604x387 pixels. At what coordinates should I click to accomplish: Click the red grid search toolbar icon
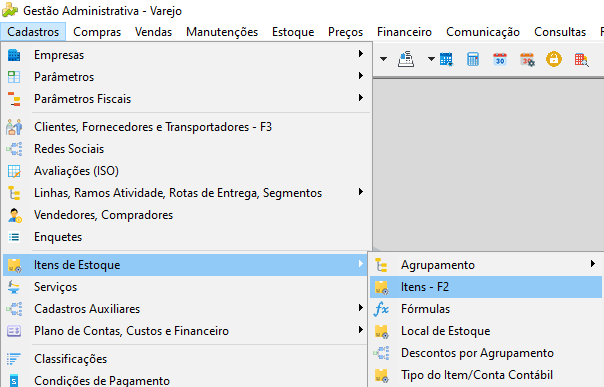coord(581,60)
